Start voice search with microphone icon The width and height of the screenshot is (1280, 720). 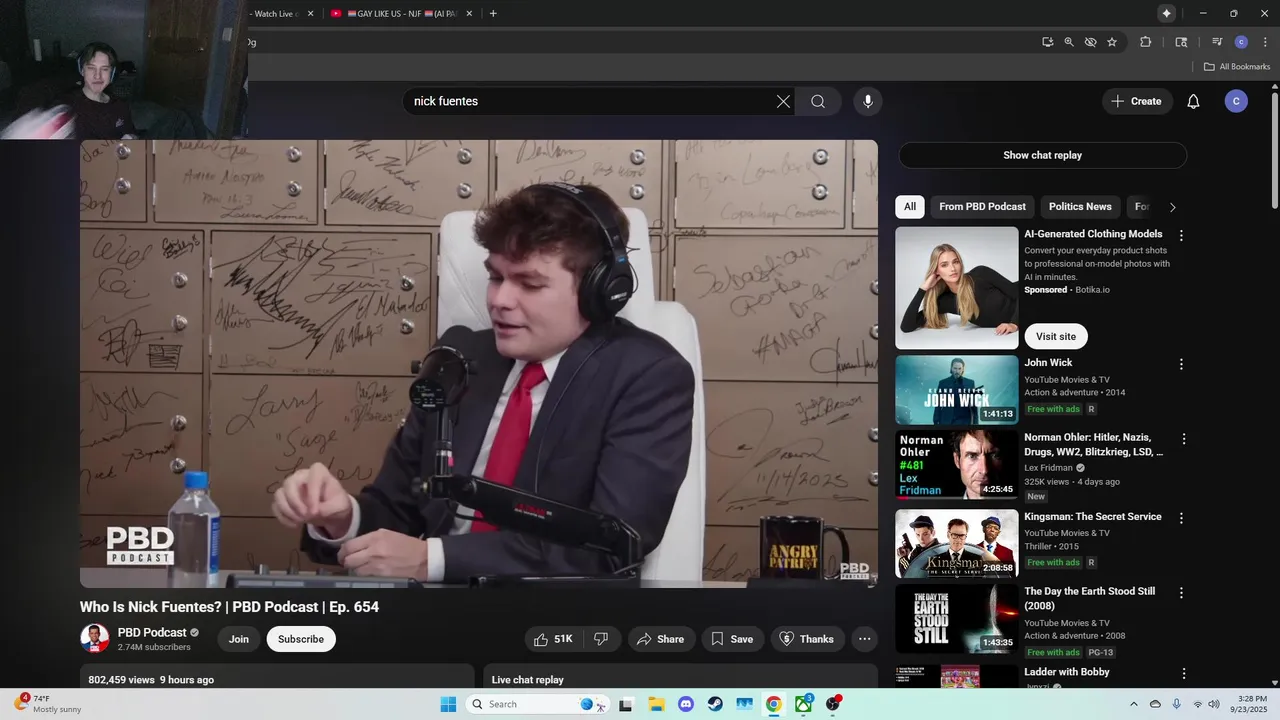[867, 101]
